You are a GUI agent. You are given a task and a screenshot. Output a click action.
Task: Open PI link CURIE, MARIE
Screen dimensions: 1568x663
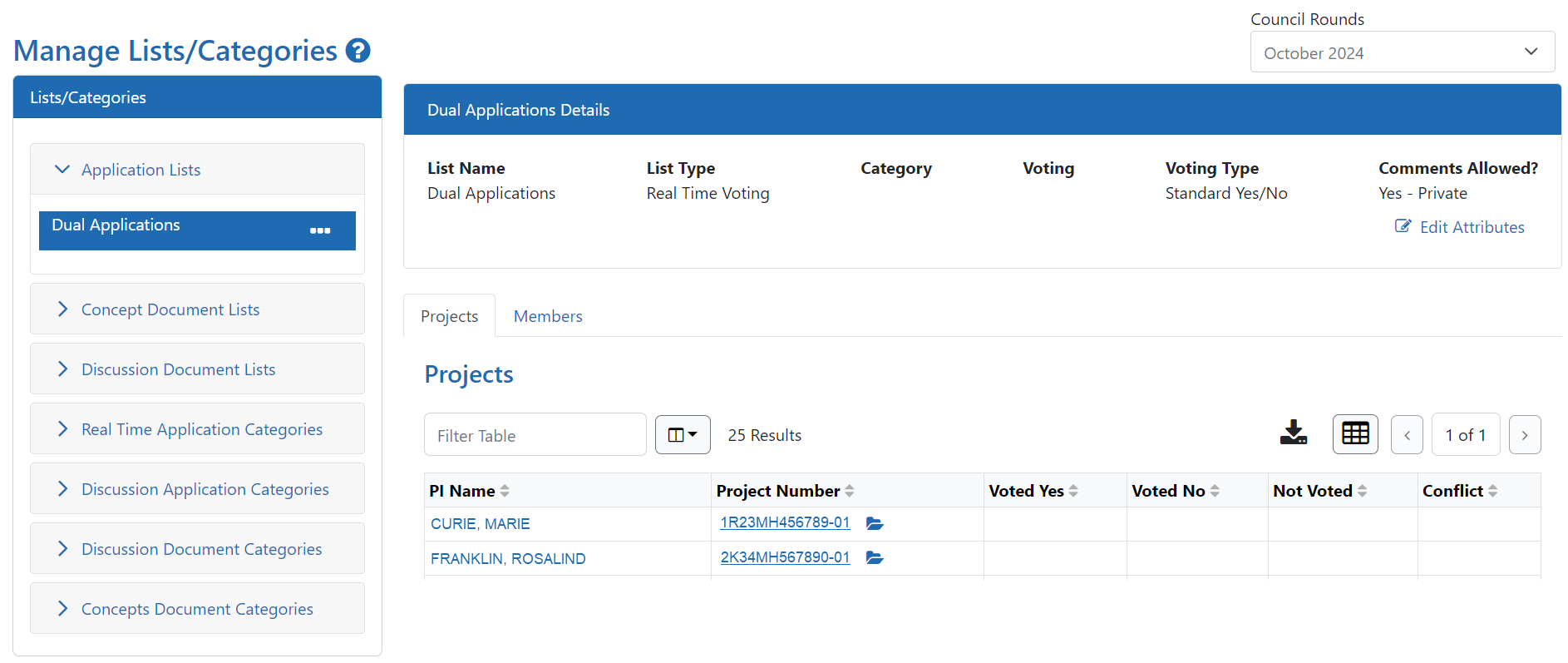(x=480, y=524)
